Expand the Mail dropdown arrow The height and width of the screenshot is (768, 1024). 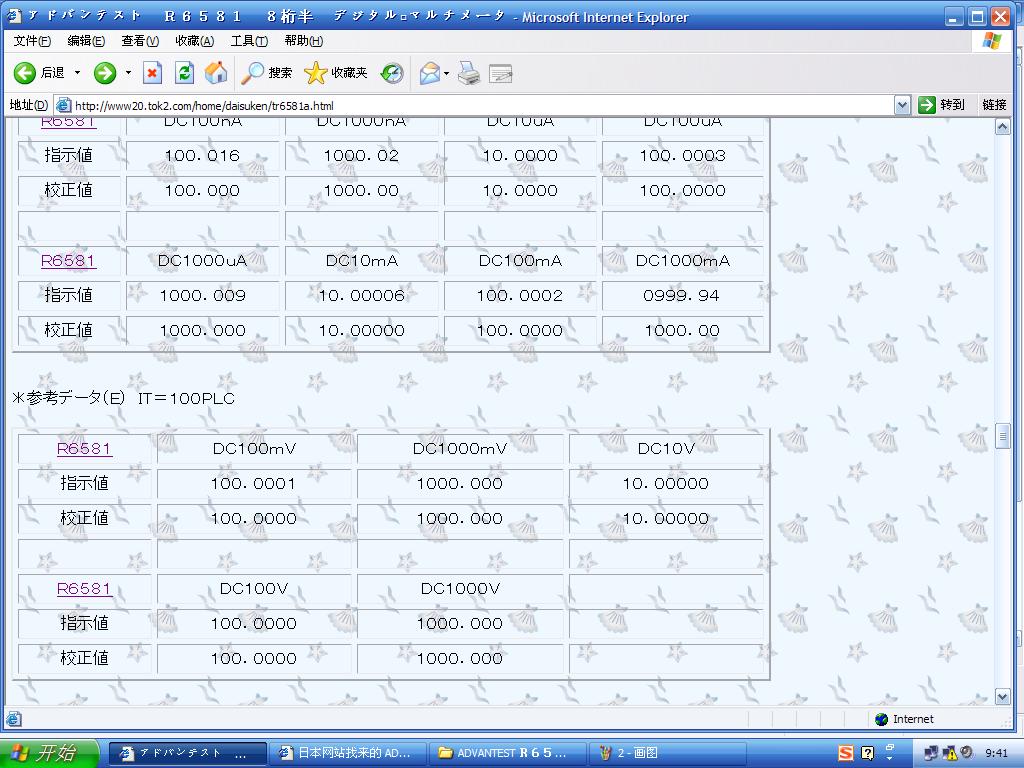[447, 73]
